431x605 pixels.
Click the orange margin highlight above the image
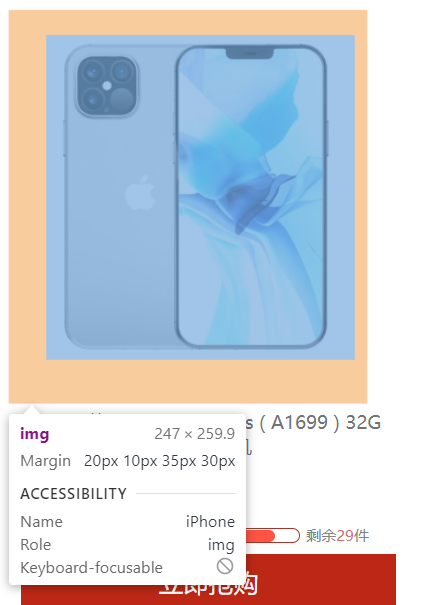(x=188, y=22)
